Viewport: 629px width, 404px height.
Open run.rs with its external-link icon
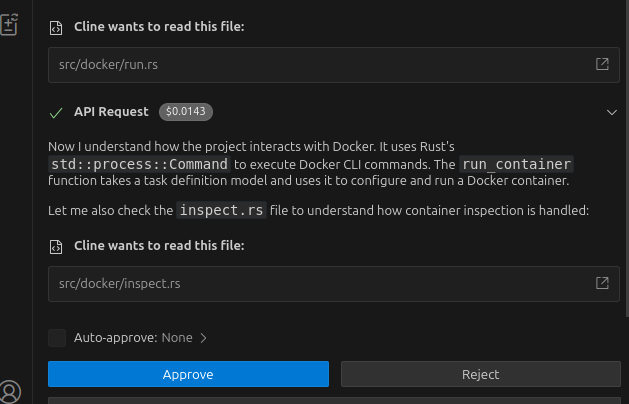[x=602, y=64]
